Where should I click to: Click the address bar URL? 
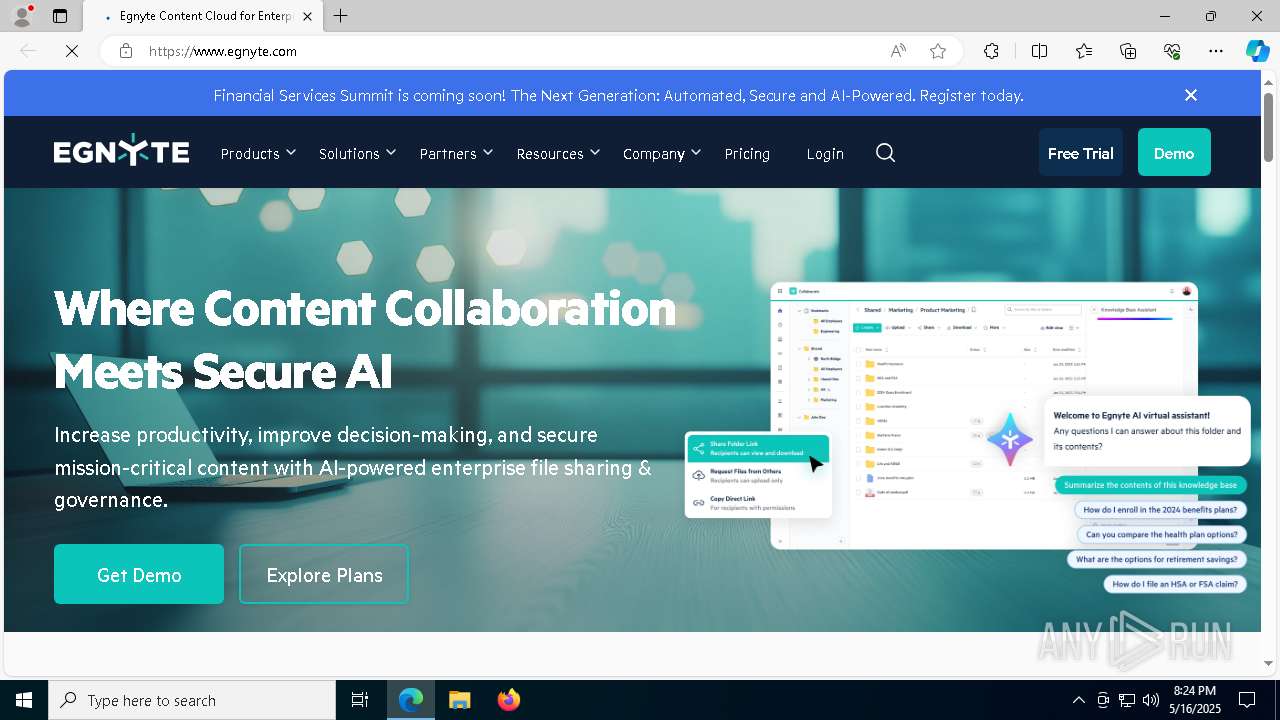223,51
